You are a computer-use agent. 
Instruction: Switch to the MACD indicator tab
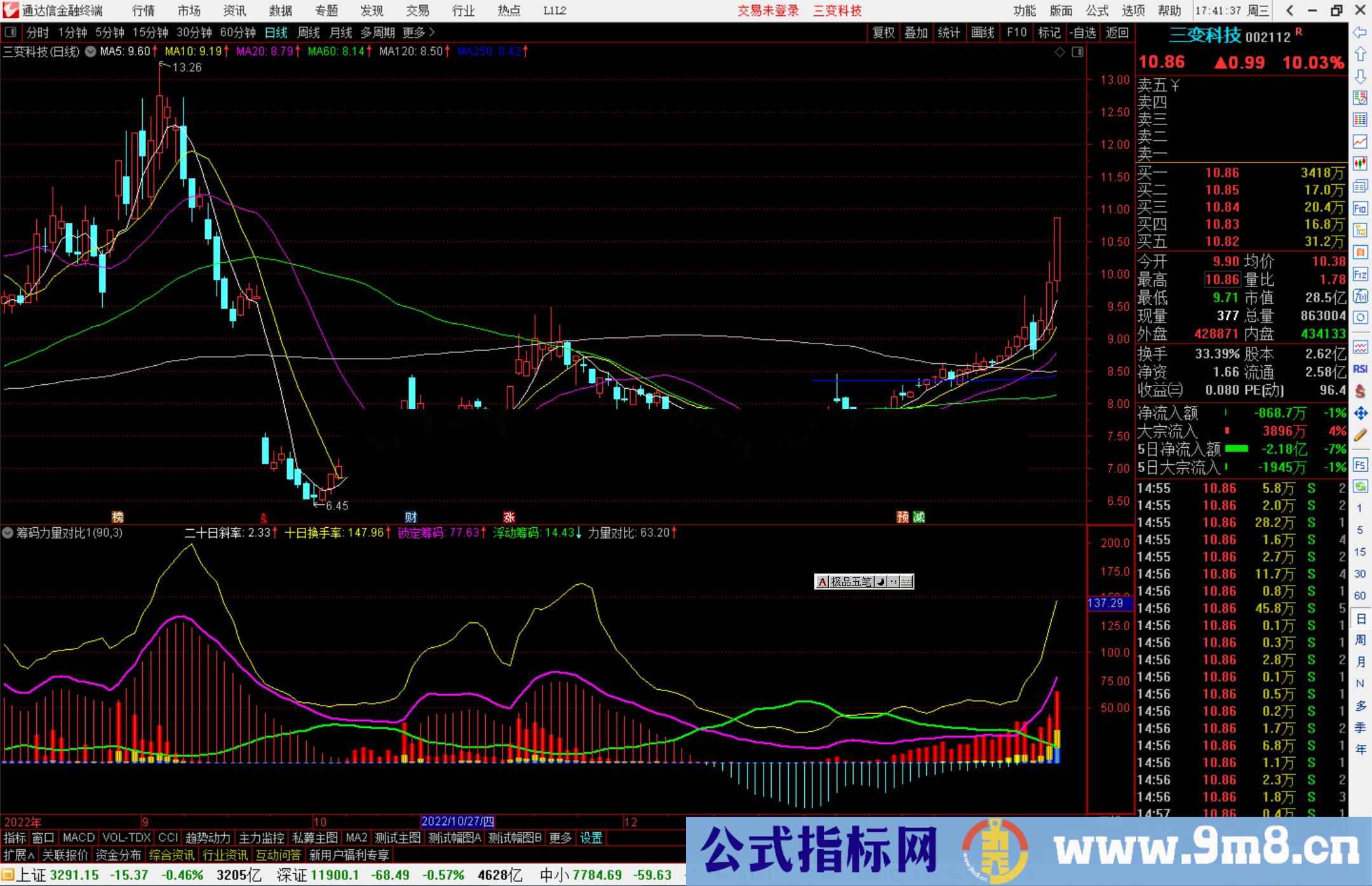point(78,838)
